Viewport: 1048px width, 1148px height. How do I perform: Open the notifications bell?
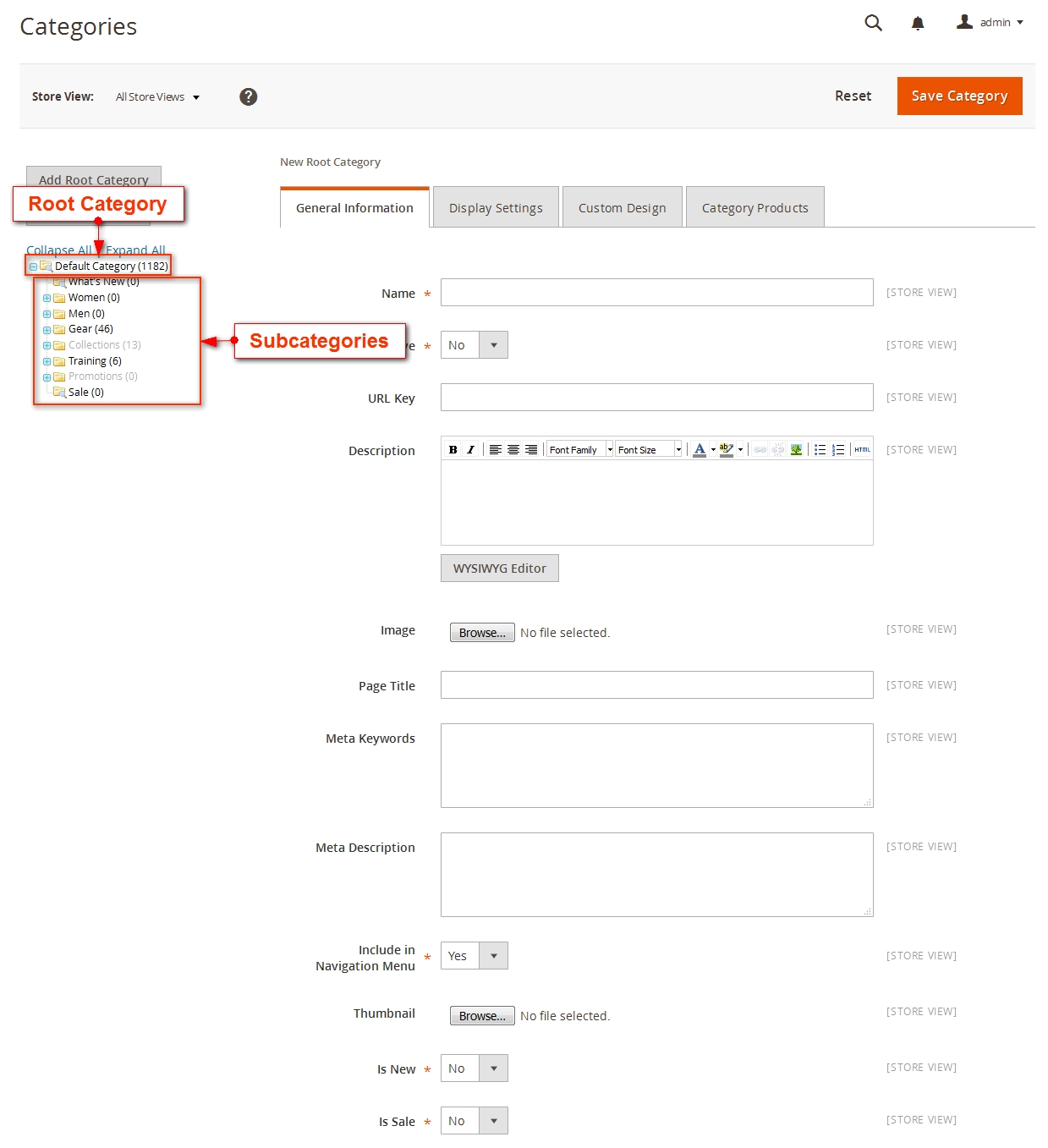point(917,24)
